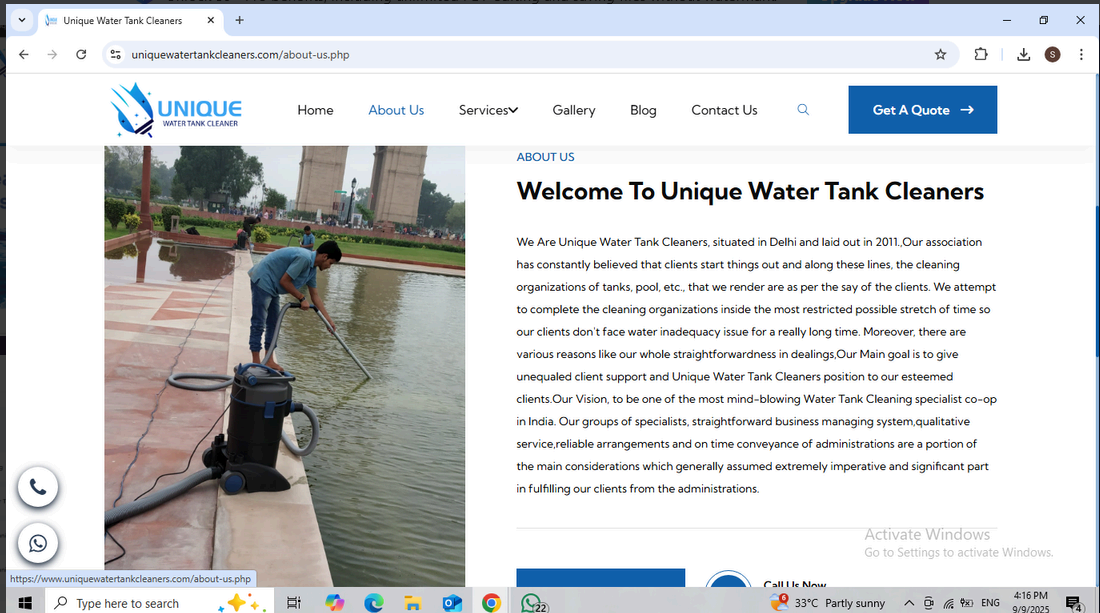View site information icon in address bar
This screenshot has width=1100, height=613.
coord(116,55)
